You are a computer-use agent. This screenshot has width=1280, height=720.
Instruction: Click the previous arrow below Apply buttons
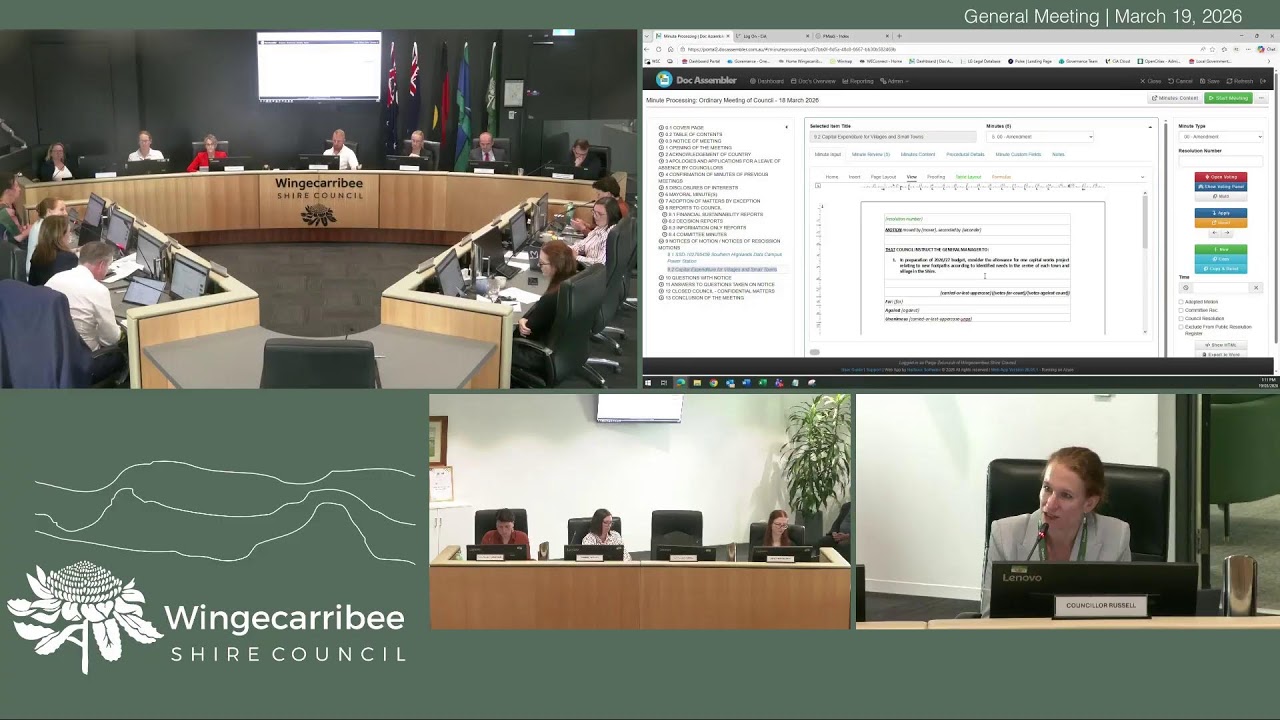[x=1214, y=233]
